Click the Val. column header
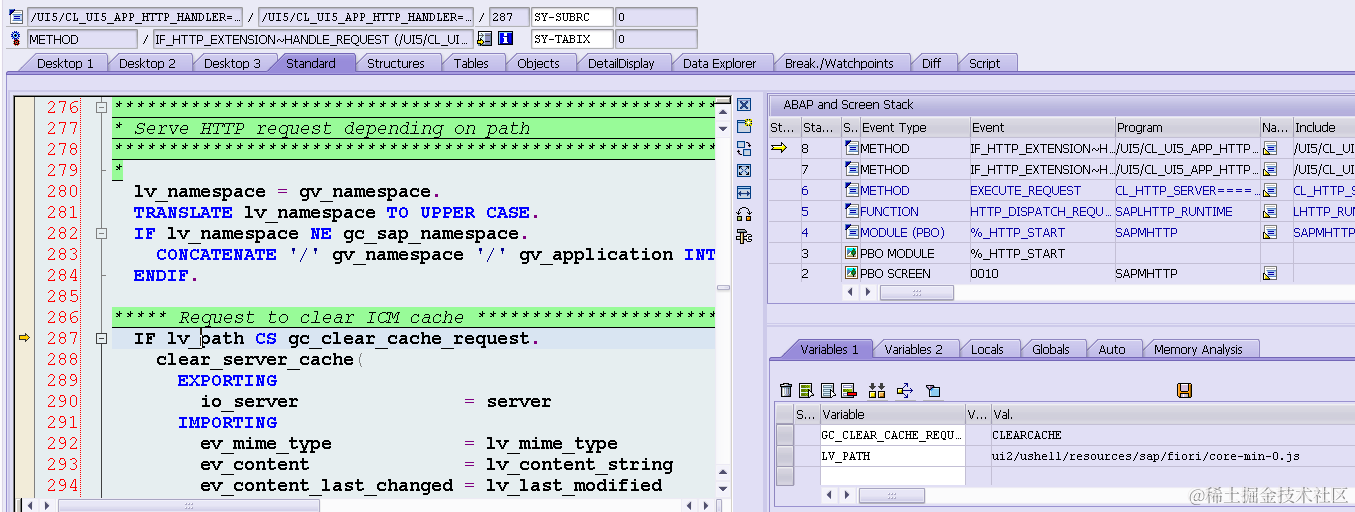 [1172, 414]
